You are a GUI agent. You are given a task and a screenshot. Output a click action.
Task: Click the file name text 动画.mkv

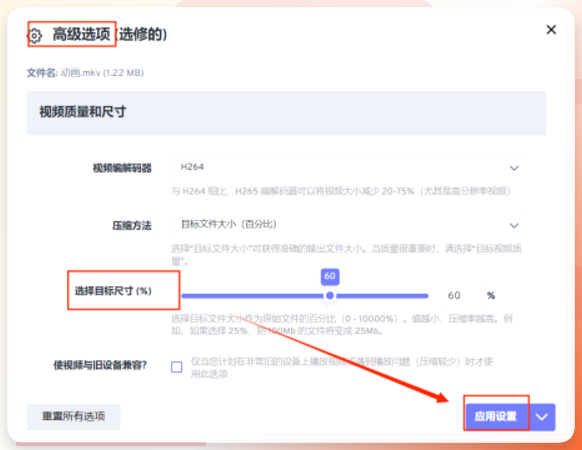(x=81, y=73)
